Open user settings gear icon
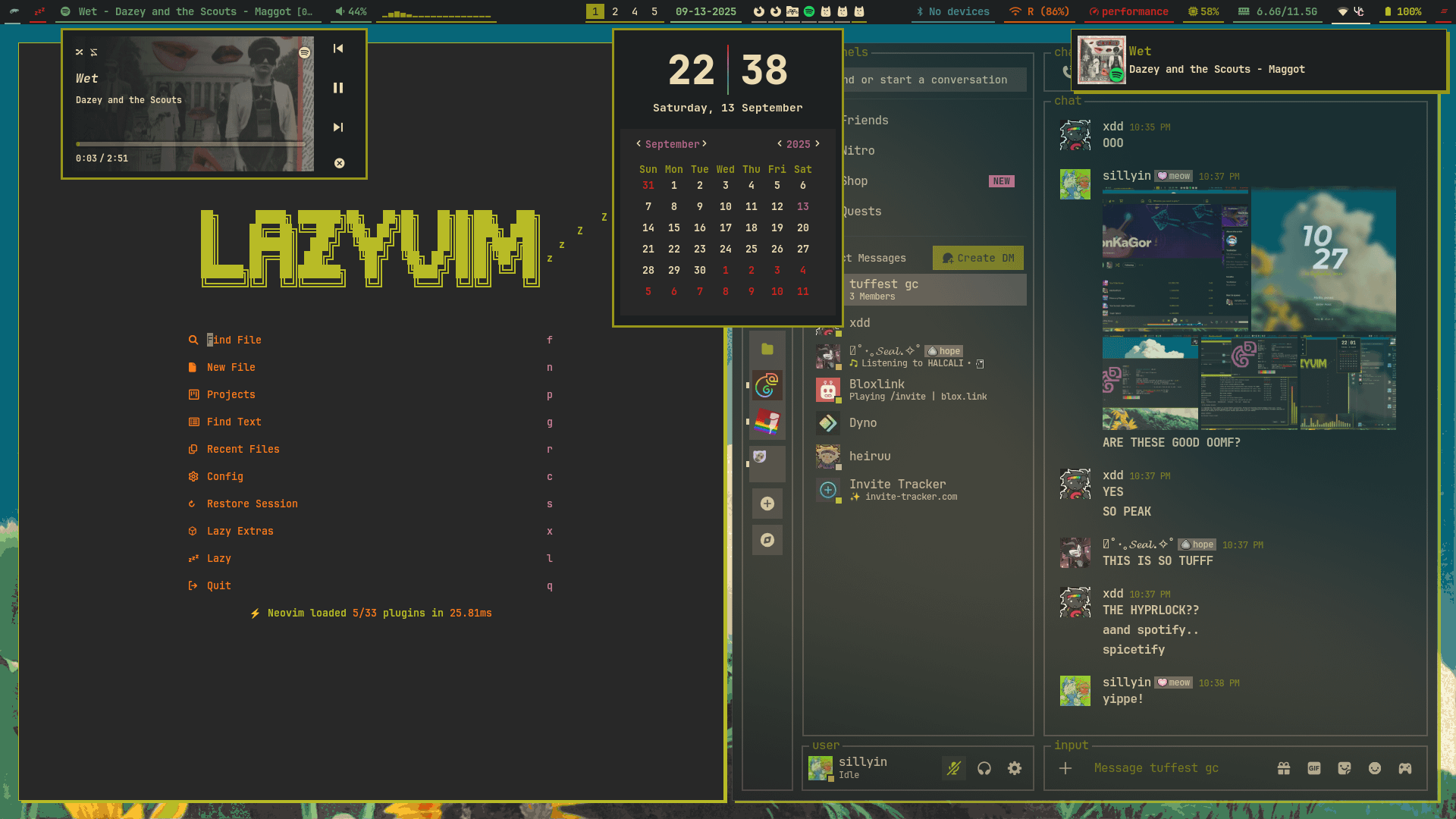Image resolution: width=1456 pixels, height=819 pixels. coord(1015,768)
